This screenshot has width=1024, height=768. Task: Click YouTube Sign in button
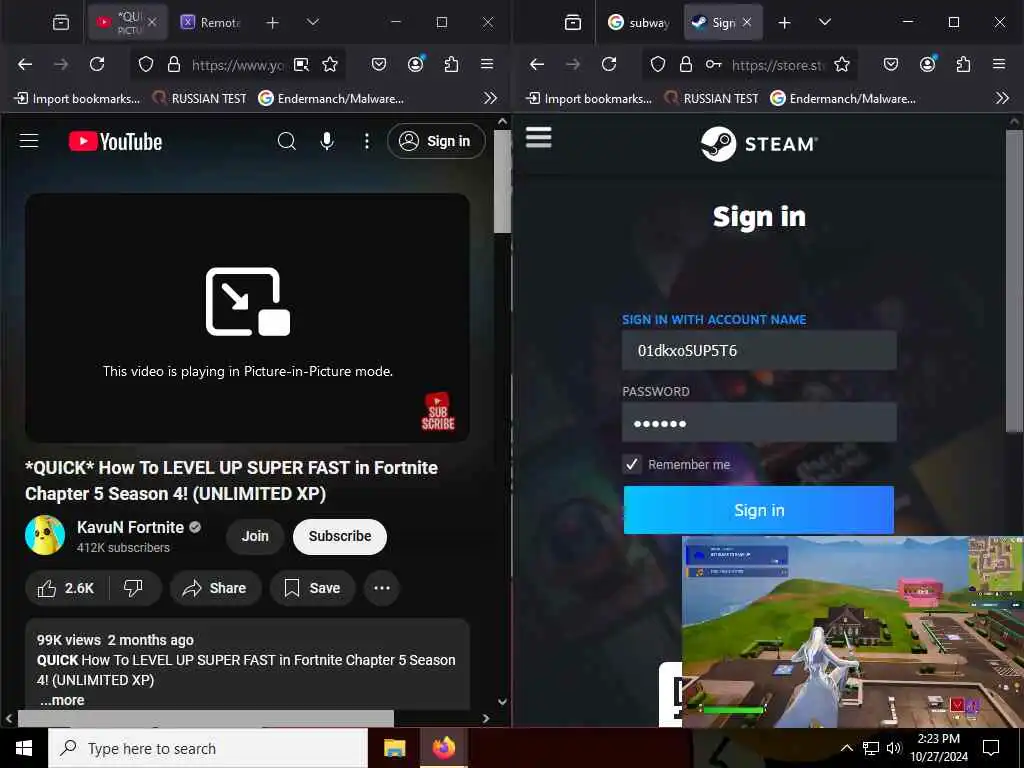coord(436,141)
